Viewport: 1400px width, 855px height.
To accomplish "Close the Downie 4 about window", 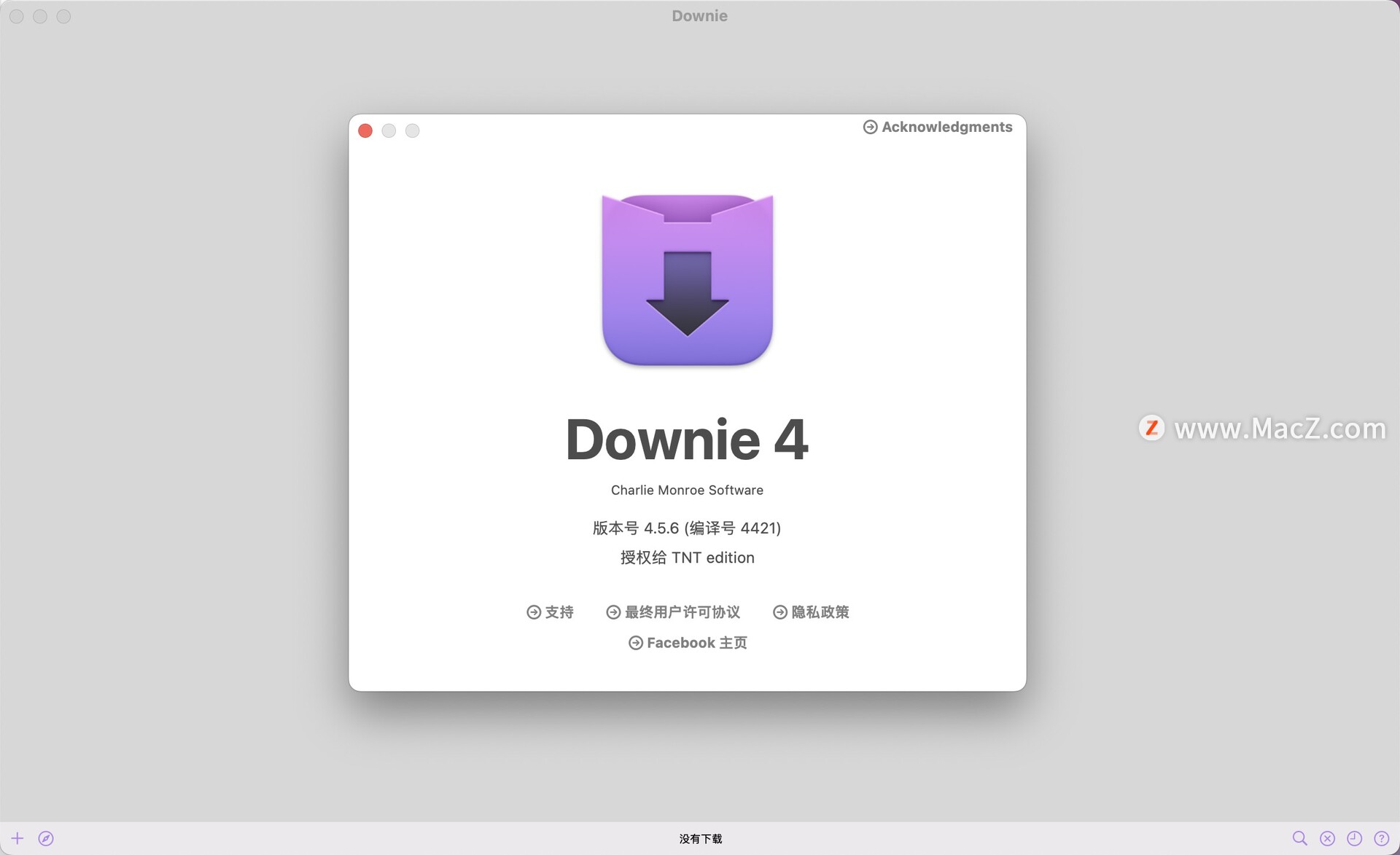I will pos(365,130).
